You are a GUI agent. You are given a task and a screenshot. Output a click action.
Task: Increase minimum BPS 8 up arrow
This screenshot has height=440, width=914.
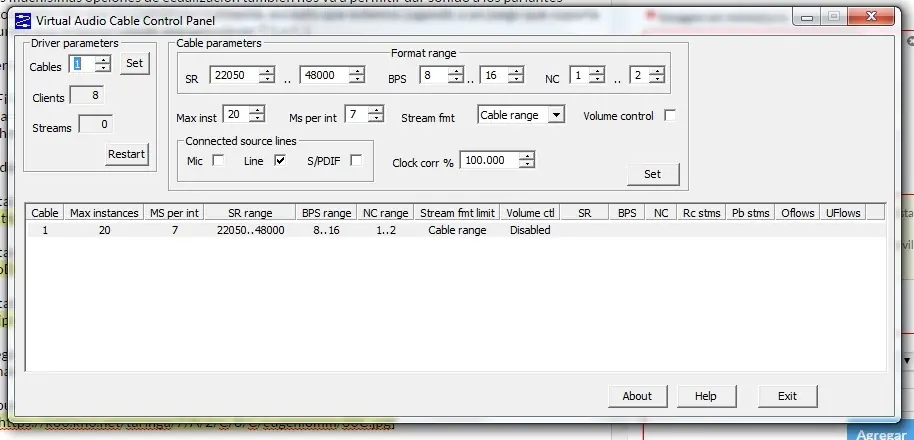[x=456, y=71]
